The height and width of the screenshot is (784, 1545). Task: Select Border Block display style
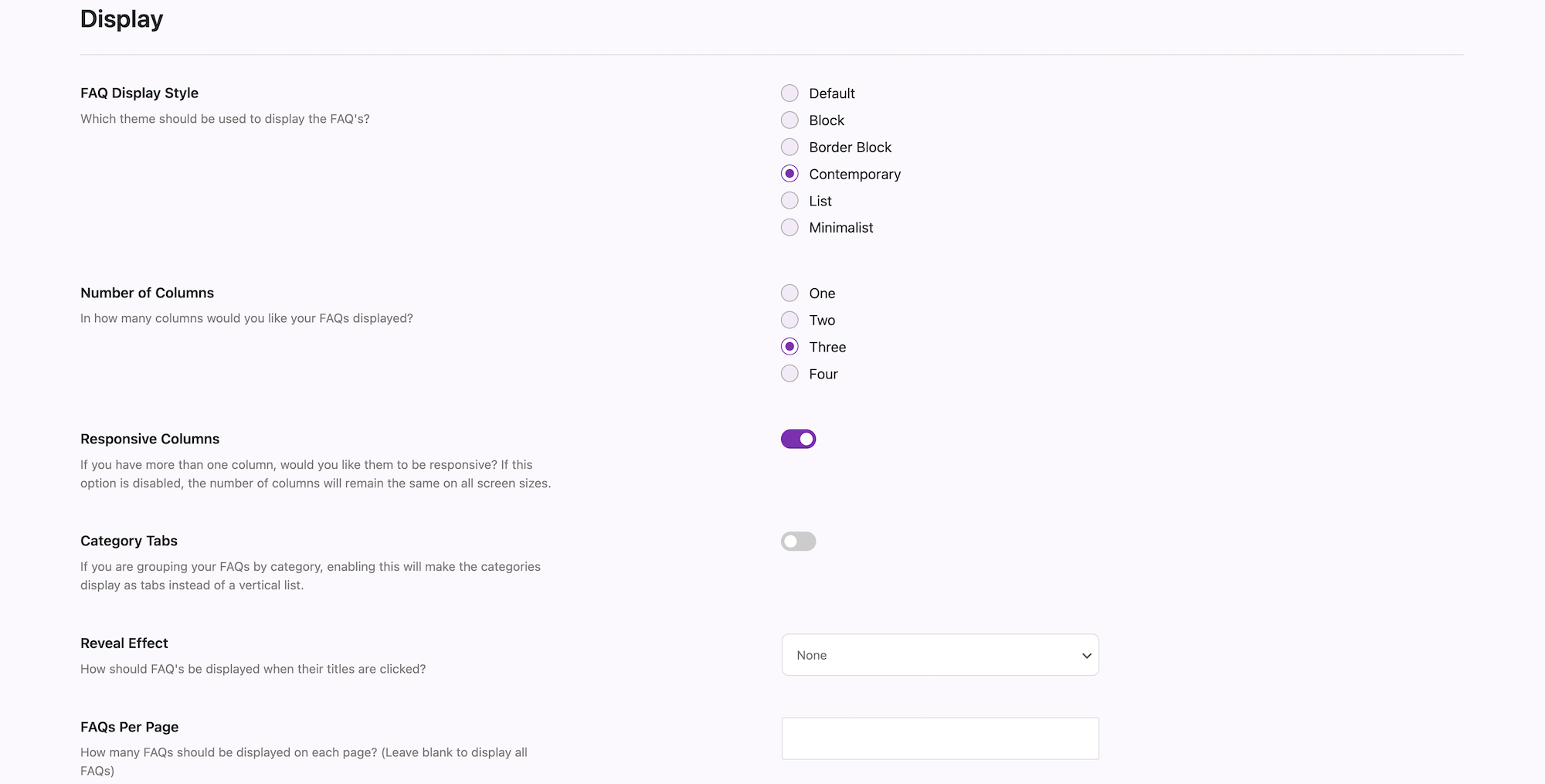click(789, 147)
